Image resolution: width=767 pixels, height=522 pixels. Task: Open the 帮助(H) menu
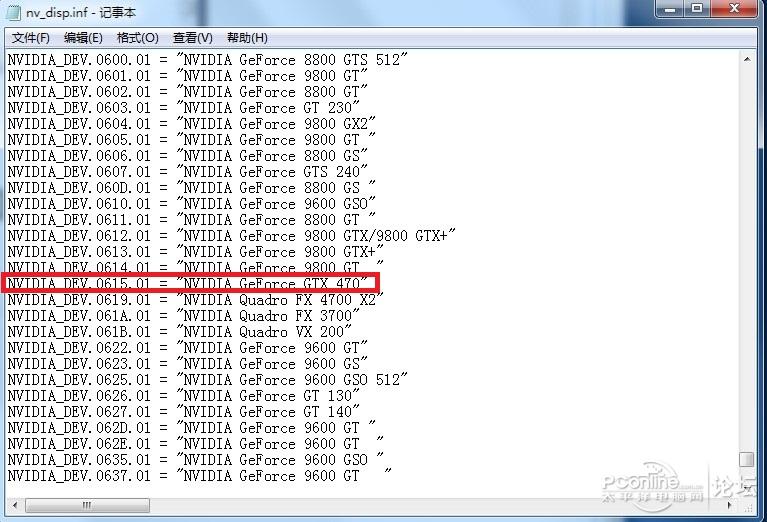click(247, 38)
